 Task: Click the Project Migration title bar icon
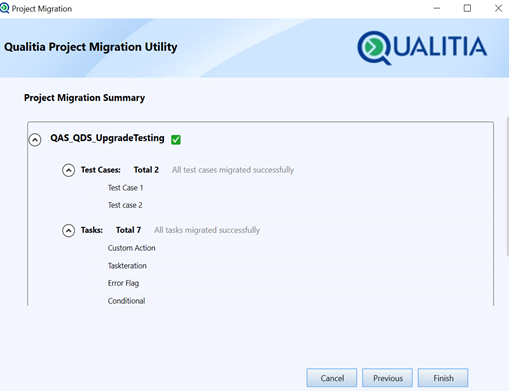pyautogui.click(x=5, y=8)
